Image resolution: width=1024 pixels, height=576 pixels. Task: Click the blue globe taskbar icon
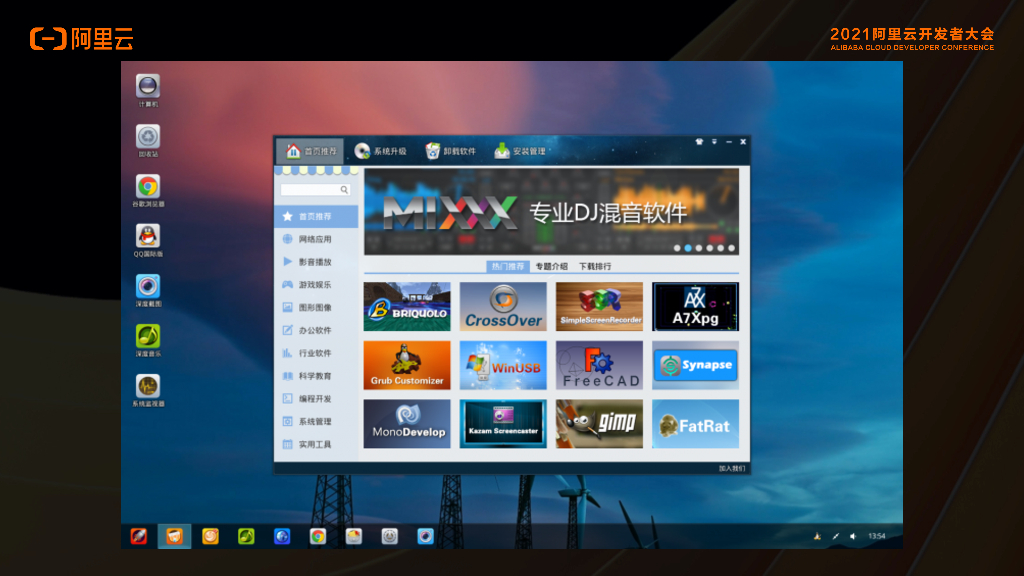point(282,536)
